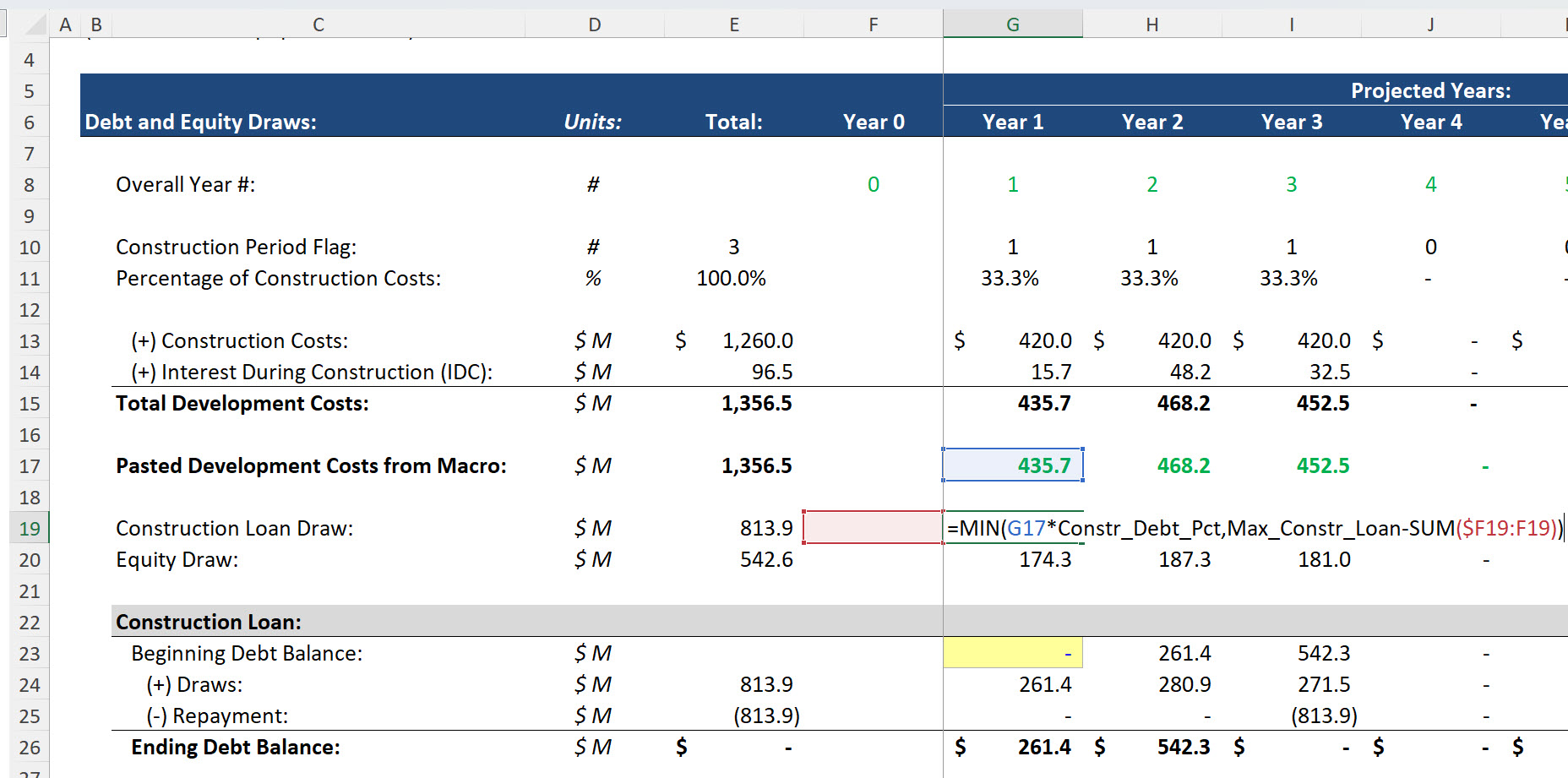Click IDC total 96.5
1568x778 pixels.
click(772, 372)
